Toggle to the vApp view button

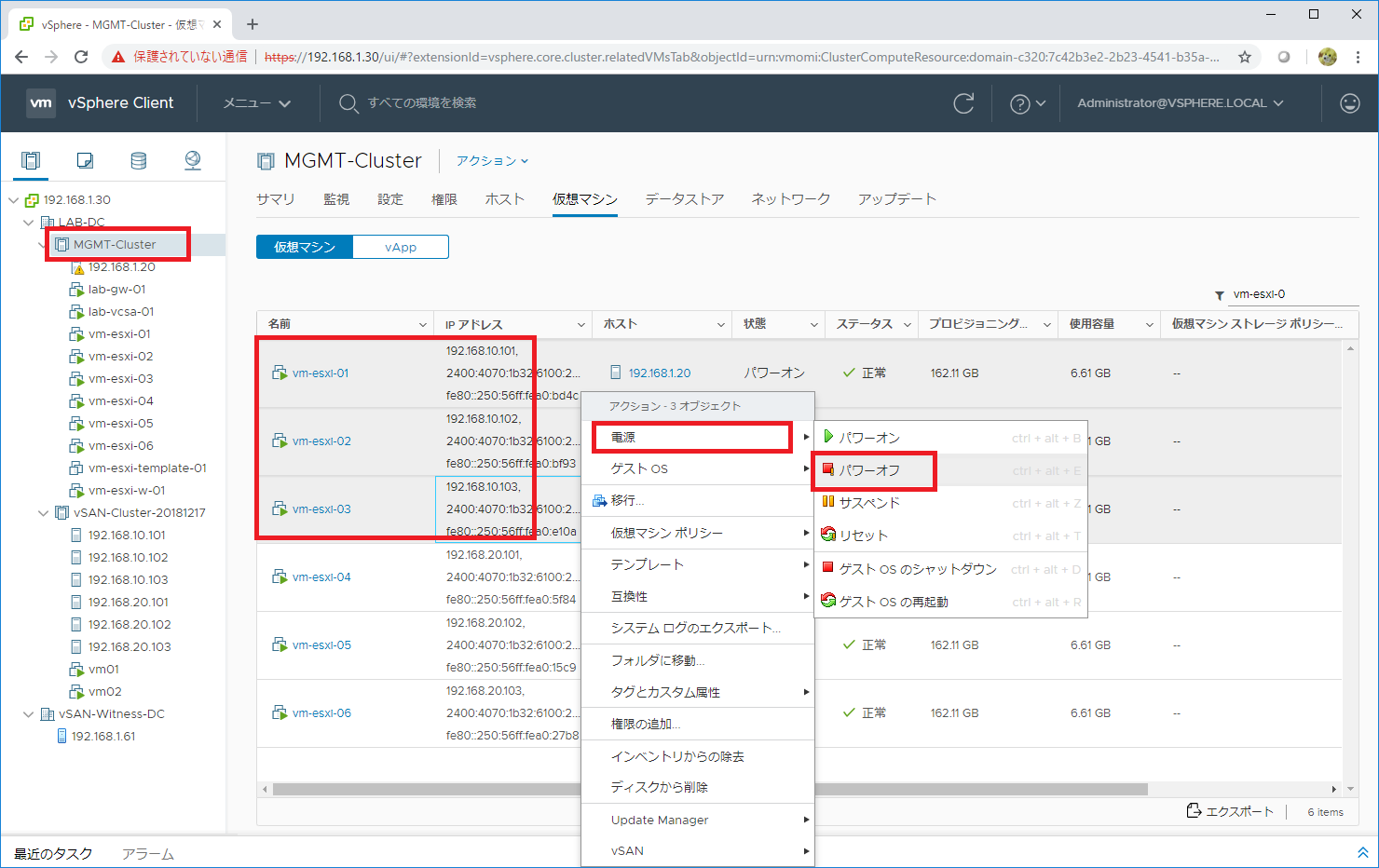tap(401, 247)
